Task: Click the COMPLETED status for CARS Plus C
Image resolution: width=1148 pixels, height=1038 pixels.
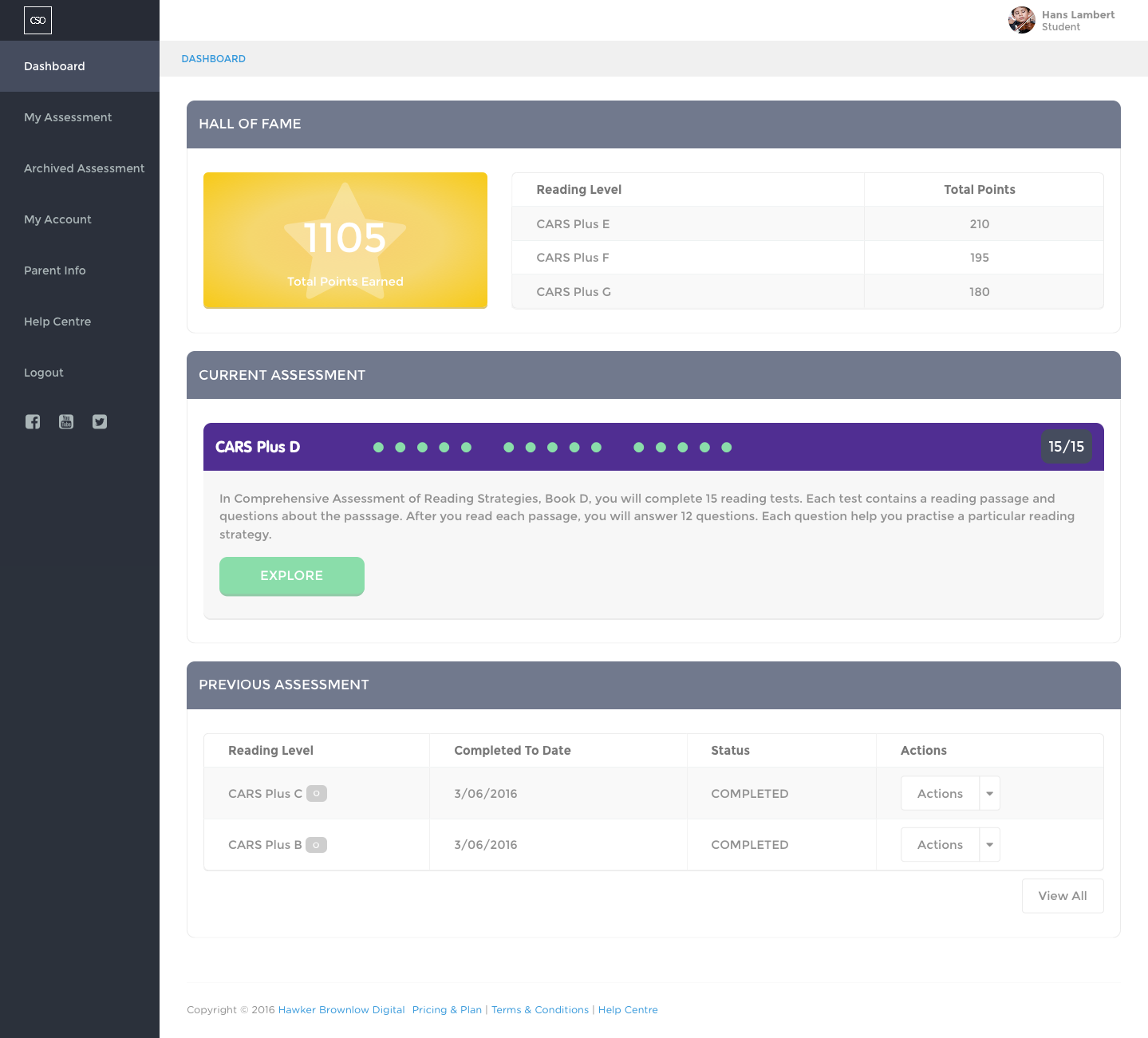Action: [x=750, y=794]
